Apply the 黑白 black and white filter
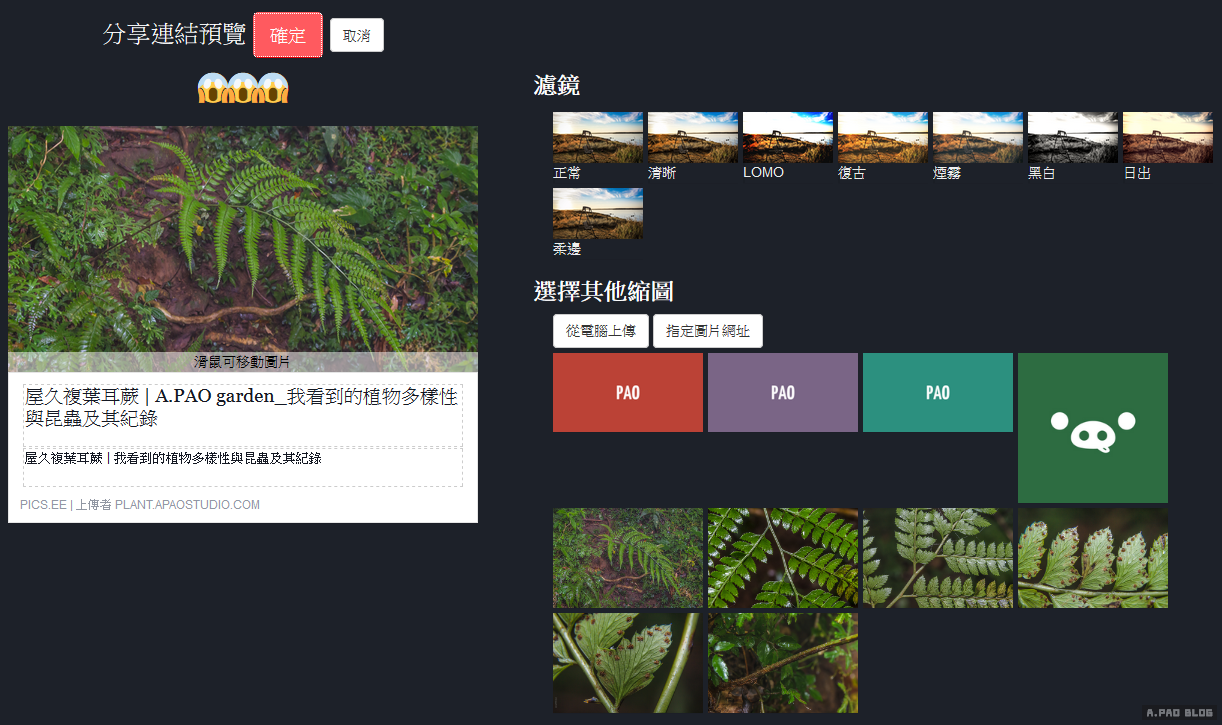Viewport: 1222px width, 725px height. (1072, 137)
